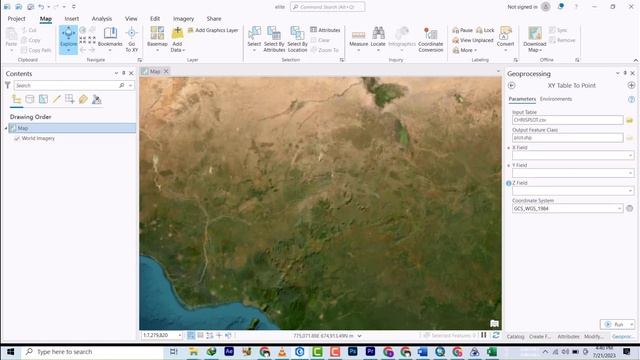Click the Command Search box
The height and width of the screenshot is (360, 640).
point(327,7)
